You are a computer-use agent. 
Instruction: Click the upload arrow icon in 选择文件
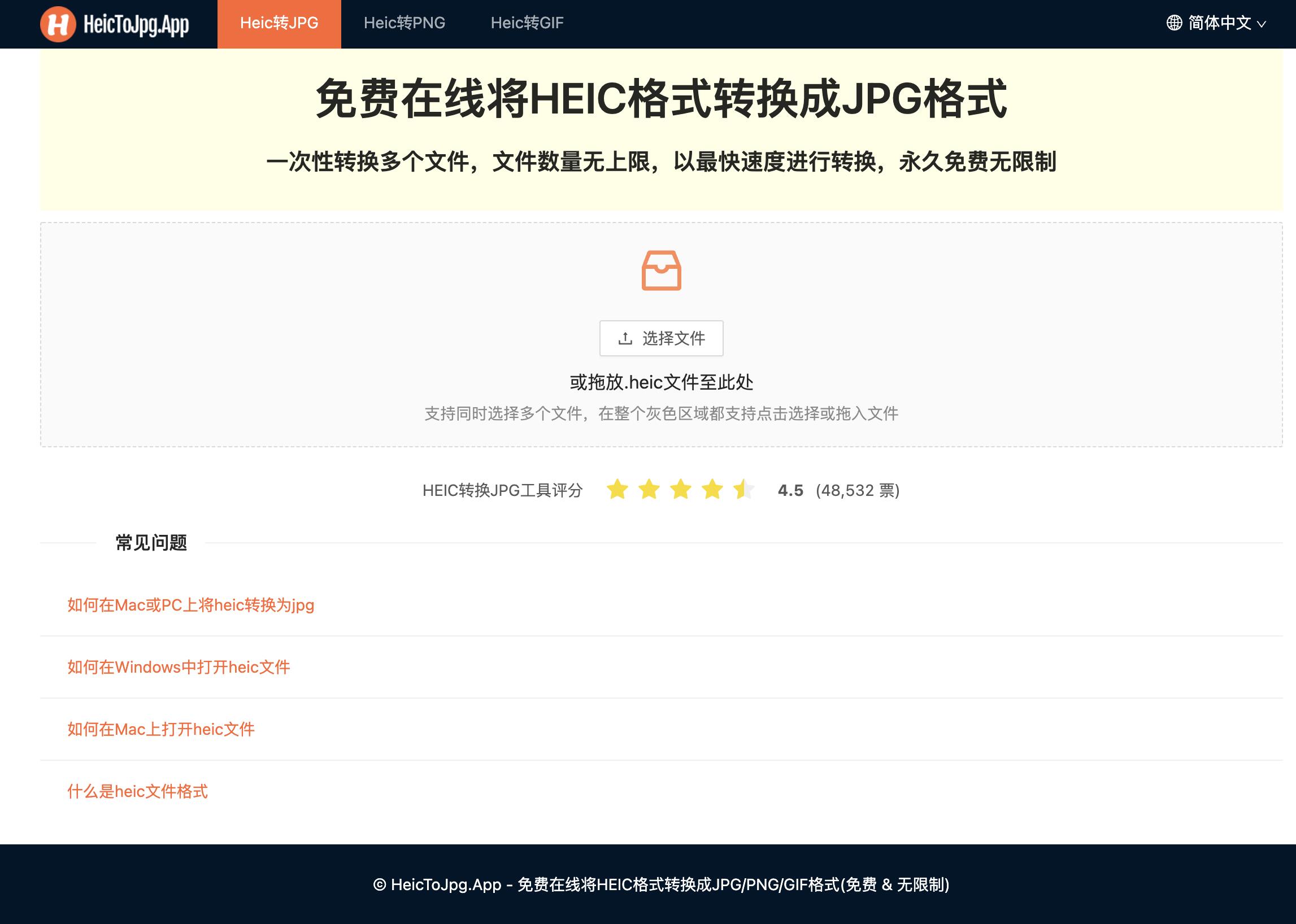pyautogui.click(x=625, y=338)
